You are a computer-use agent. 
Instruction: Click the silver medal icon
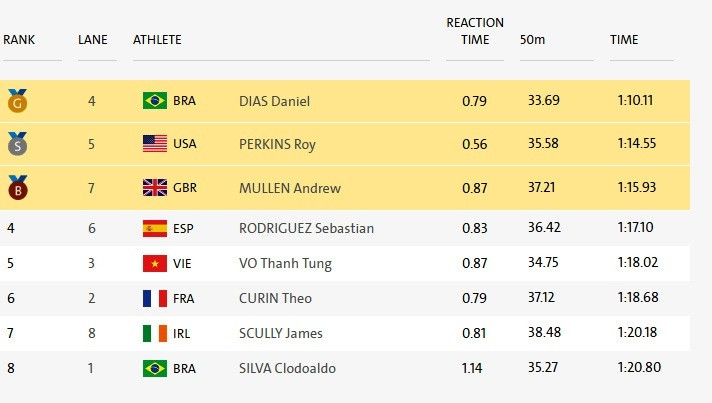pyautogui.click(x=17, y=144)
